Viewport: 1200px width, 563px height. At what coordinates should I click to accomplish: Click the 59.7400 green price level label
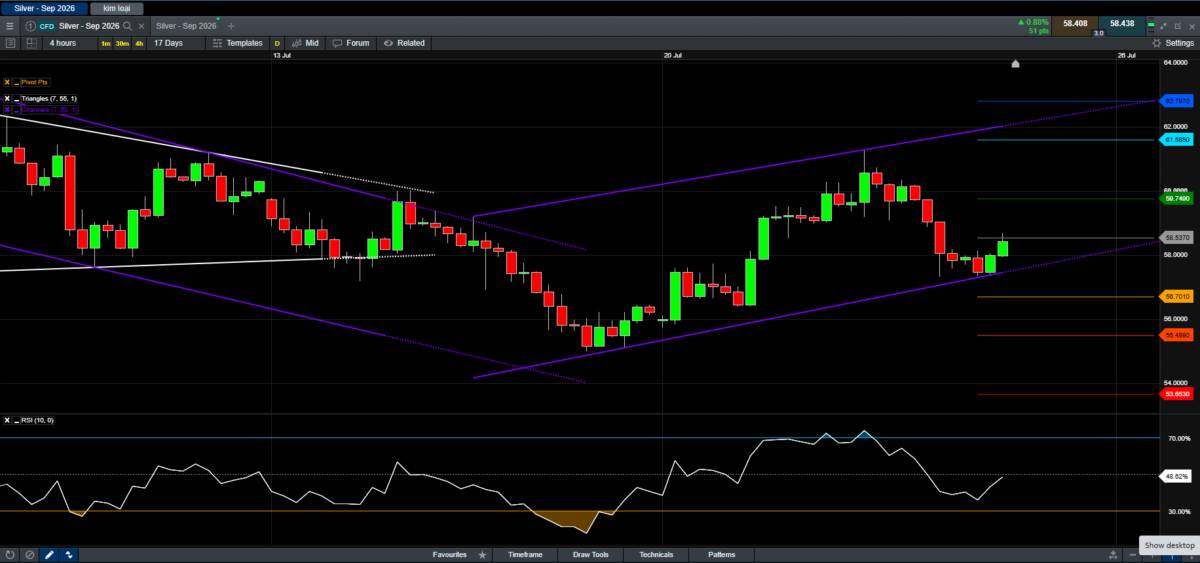click(x=1176, y=199)
